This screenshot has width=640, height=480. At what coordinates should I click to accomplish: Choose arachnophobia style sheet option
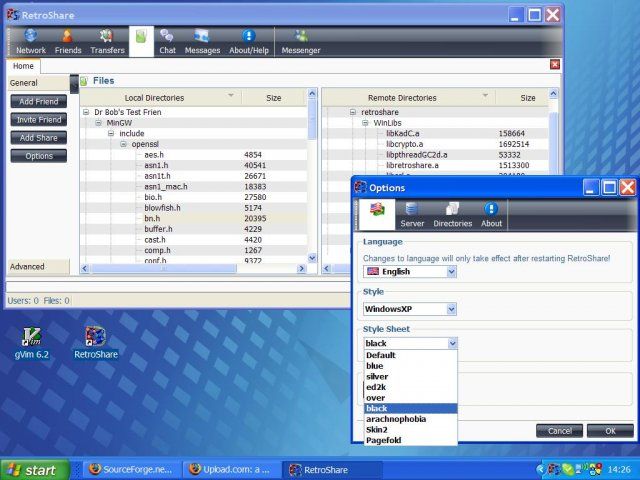pos(411,419)
